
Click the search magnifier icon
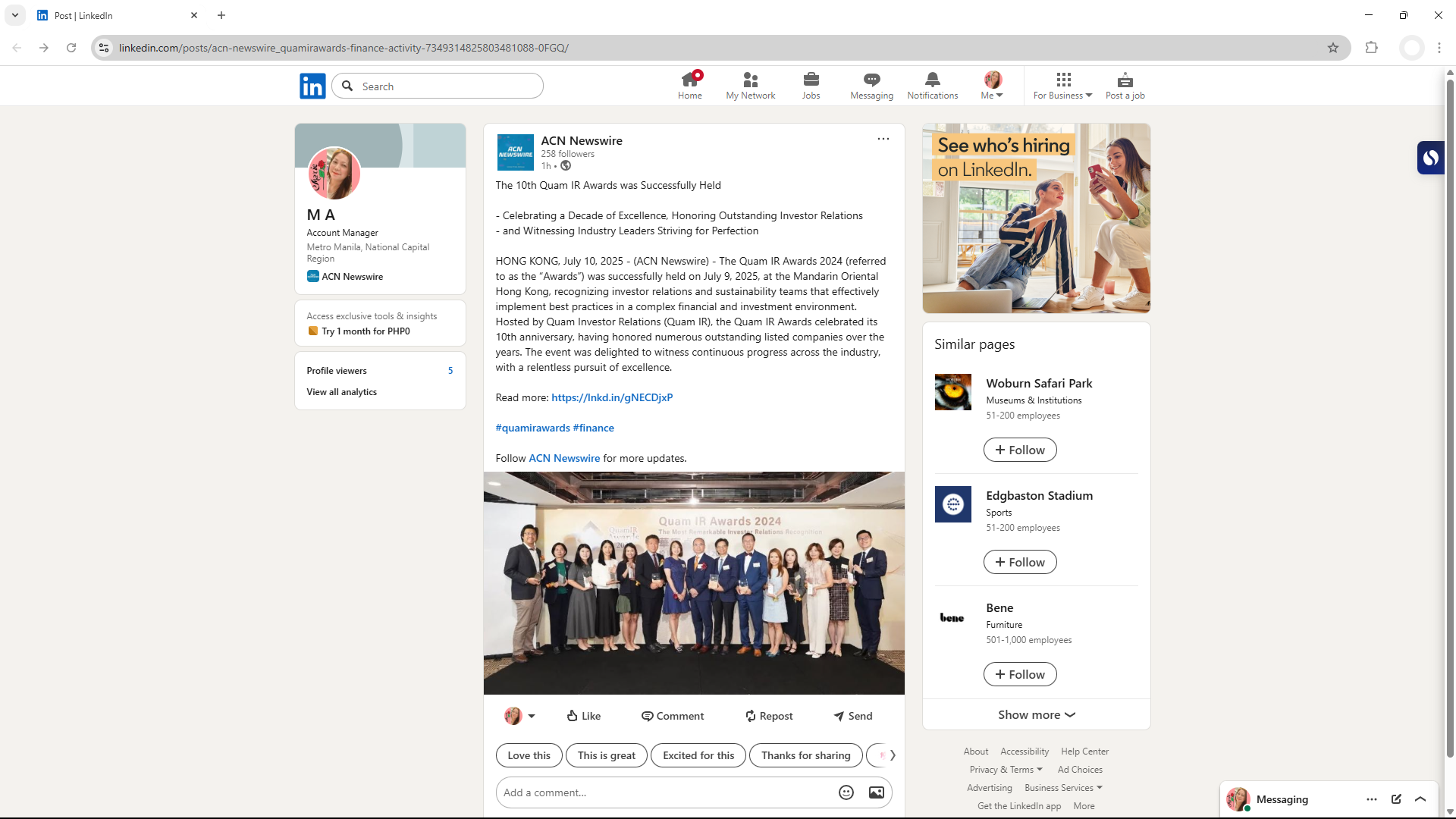pyautogui.click(x=347, y=86)
